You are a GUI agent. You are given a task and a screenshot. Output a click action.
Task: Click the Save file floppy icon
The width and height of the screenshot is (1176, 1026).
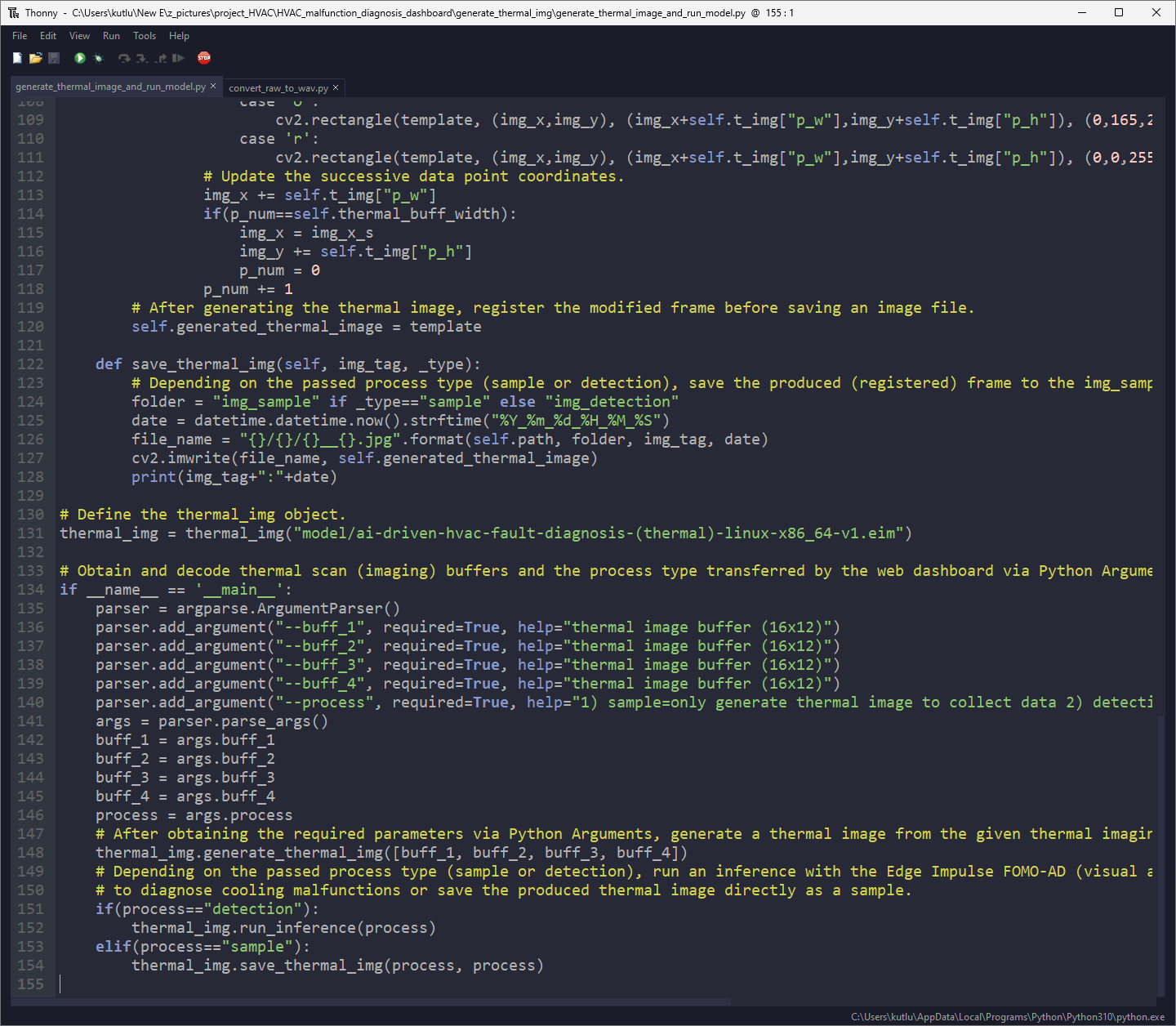click(54, 58)
